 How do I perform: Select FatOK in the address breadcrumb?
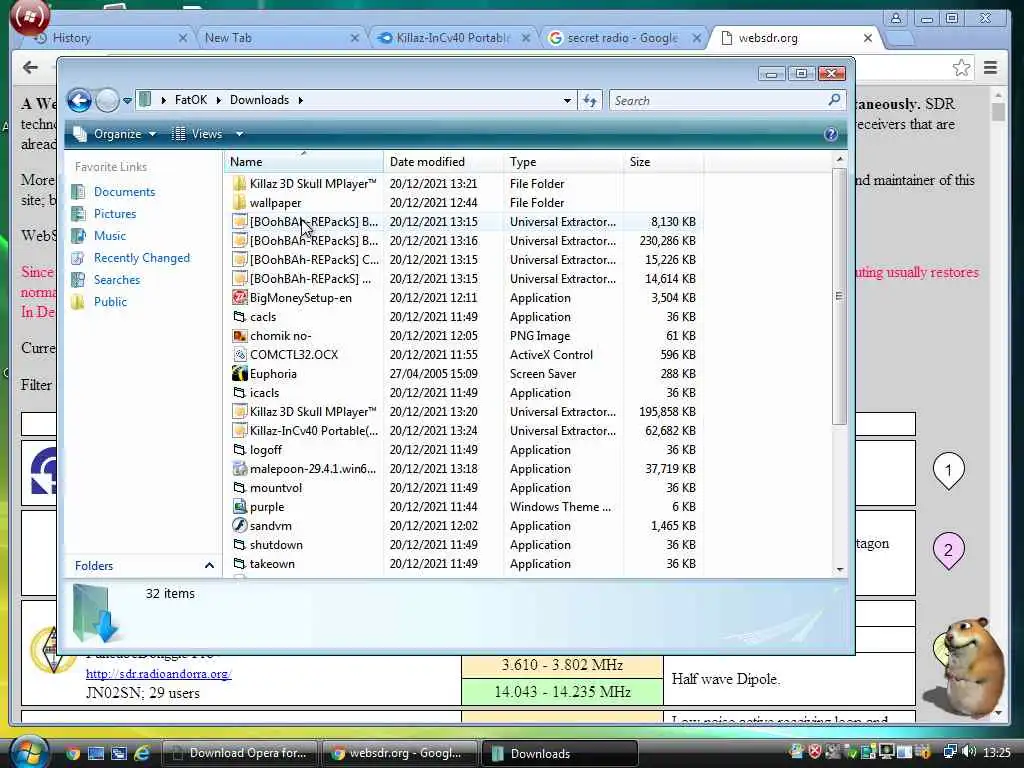[191, 100]
